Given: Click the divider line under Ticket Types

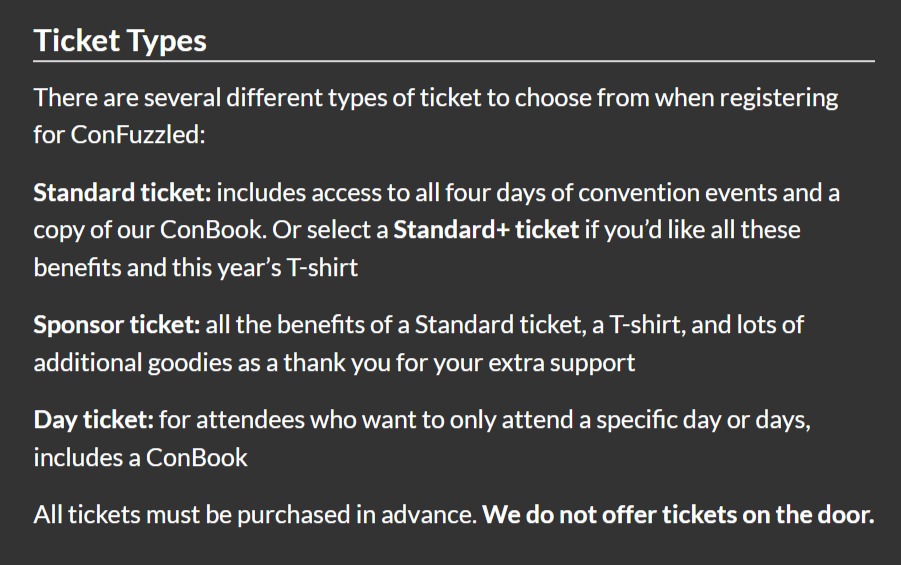Looking at the screenshot, I should point(454,62).
